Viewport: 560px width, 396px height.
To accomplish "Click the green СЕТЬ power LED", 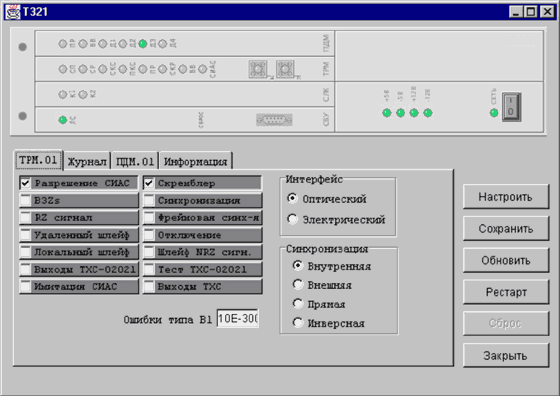I will click(494, 113).
